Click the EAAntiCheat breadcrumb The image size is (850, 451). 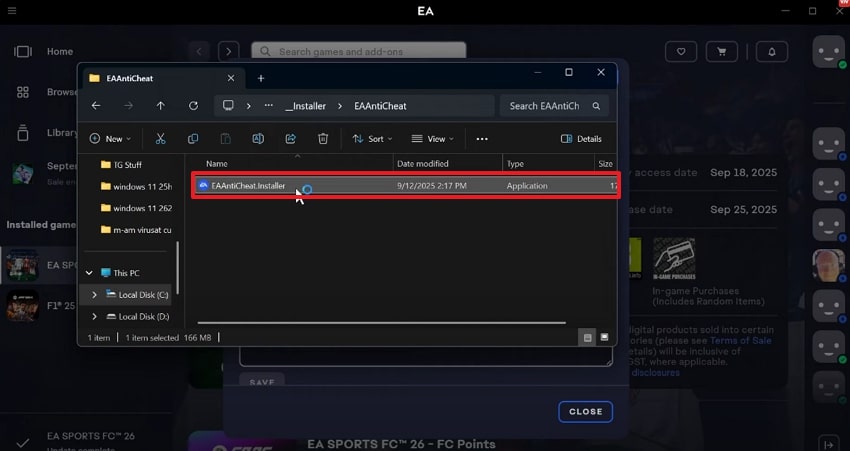[380, 106]
